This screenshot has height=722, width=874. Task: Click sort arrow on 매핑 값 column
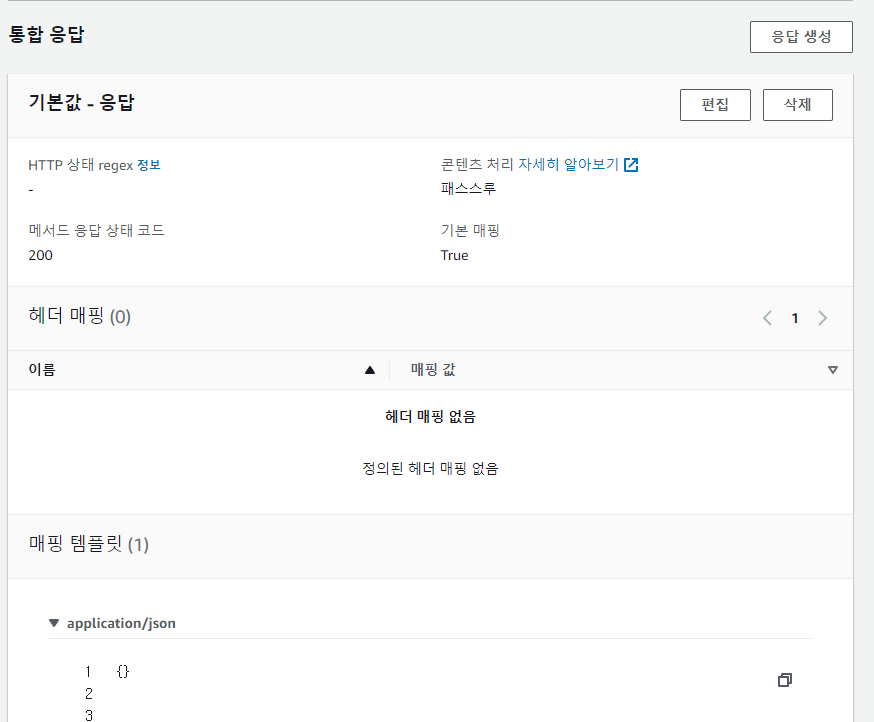click(x=833, y=370)
